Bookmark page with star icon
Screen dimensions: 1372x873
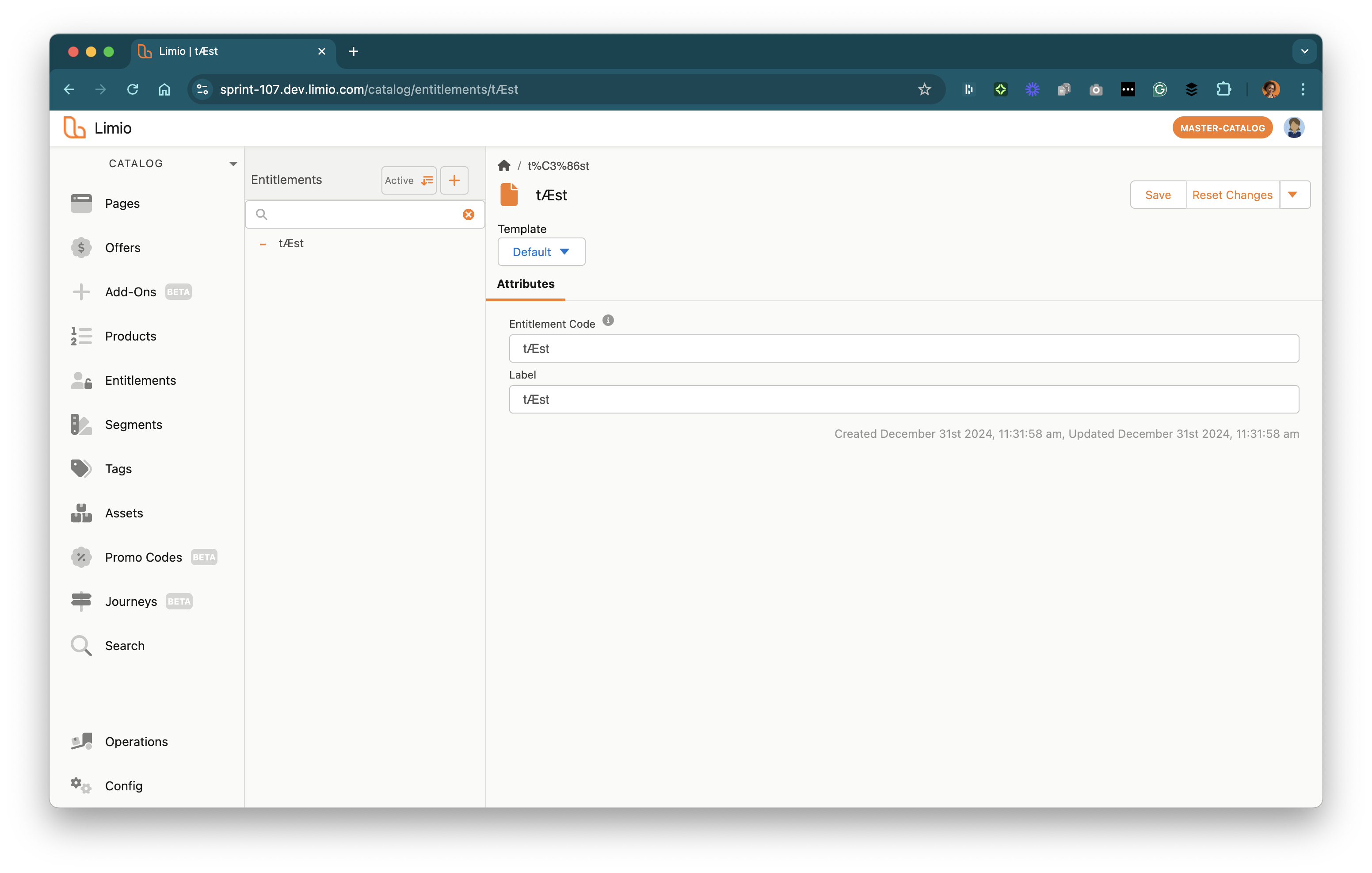(x=924, y=89)
